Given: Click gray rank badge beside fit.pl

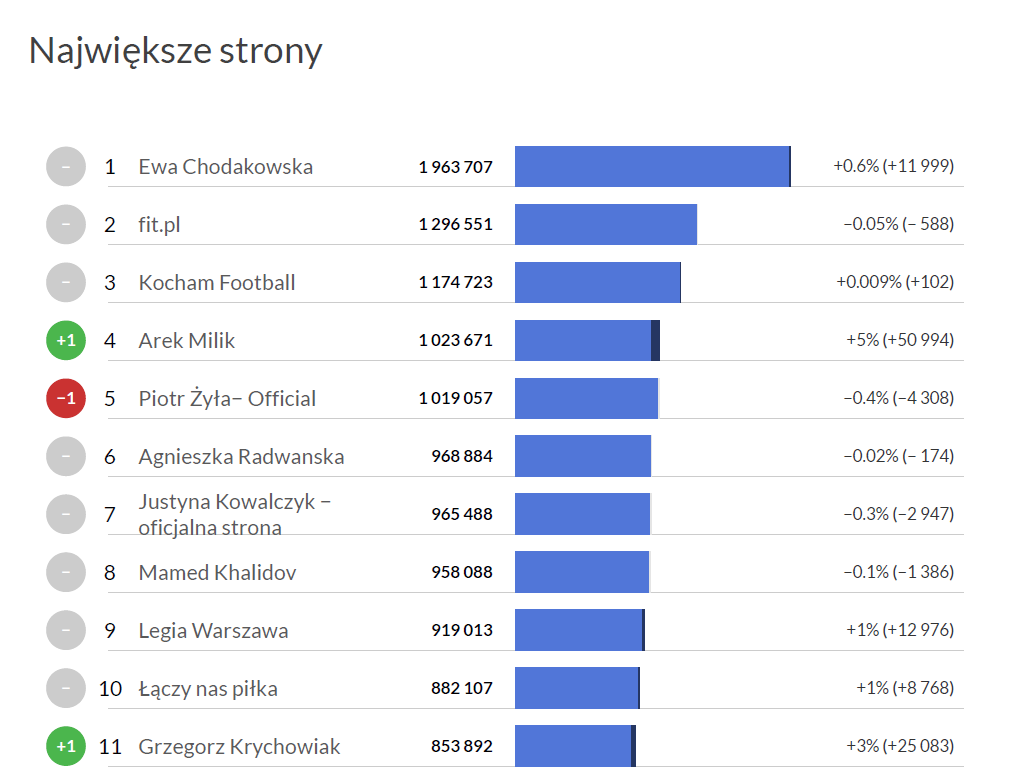Looking at the screenshot, I should click(66, 225).
